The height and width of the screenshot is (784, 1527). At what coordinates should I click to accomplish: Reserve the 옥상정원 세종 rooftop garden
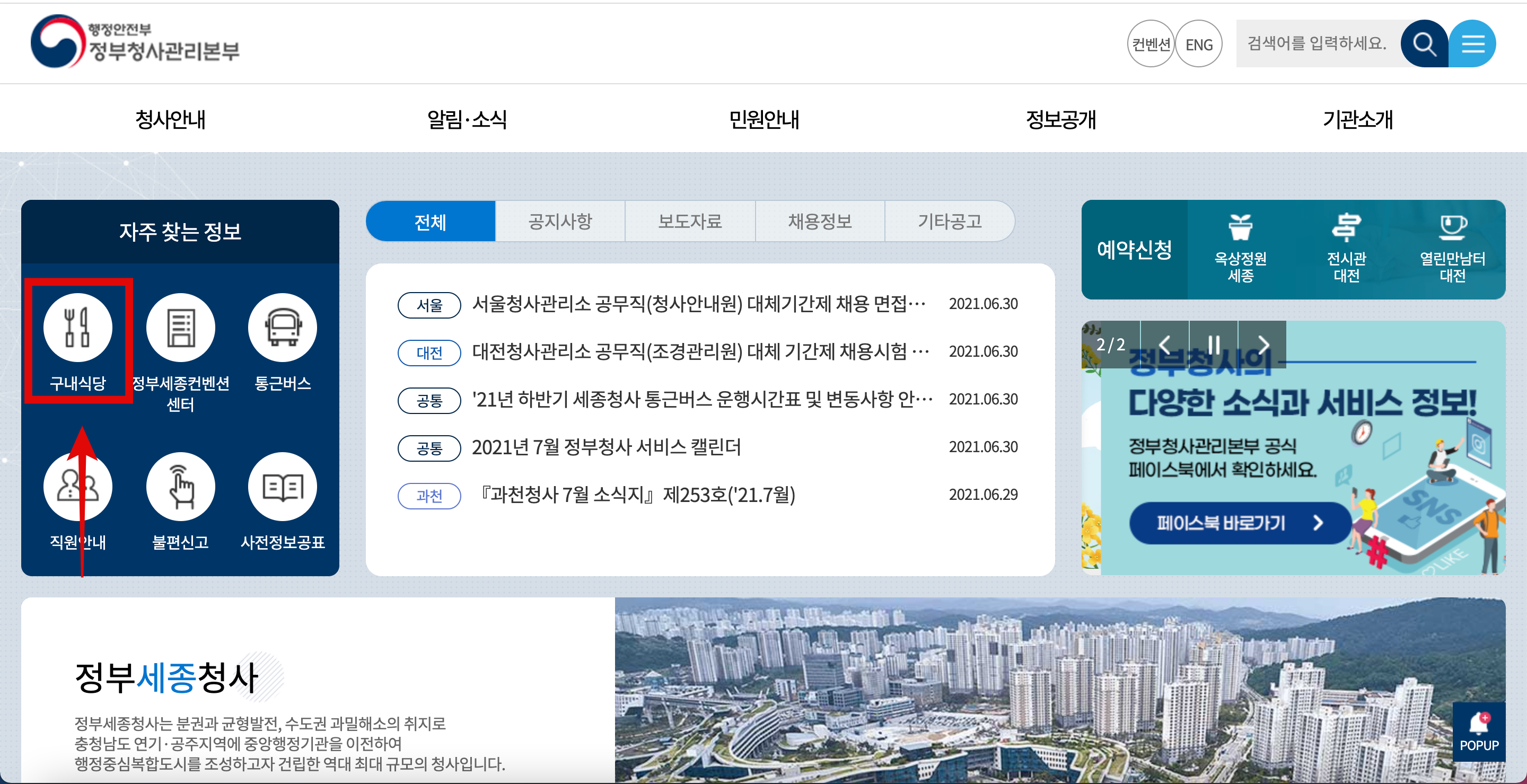click(1240, 250)
